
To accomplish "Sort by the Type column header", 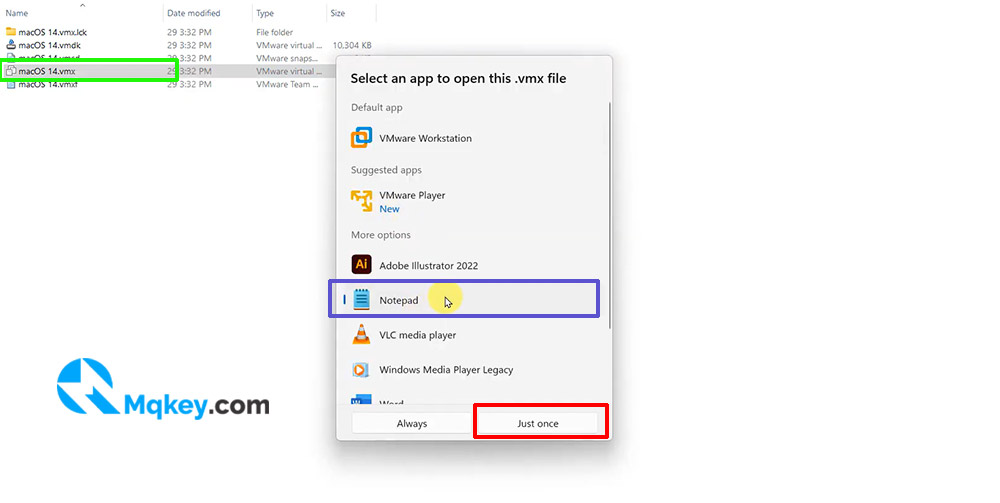I will tap(265, 13).
